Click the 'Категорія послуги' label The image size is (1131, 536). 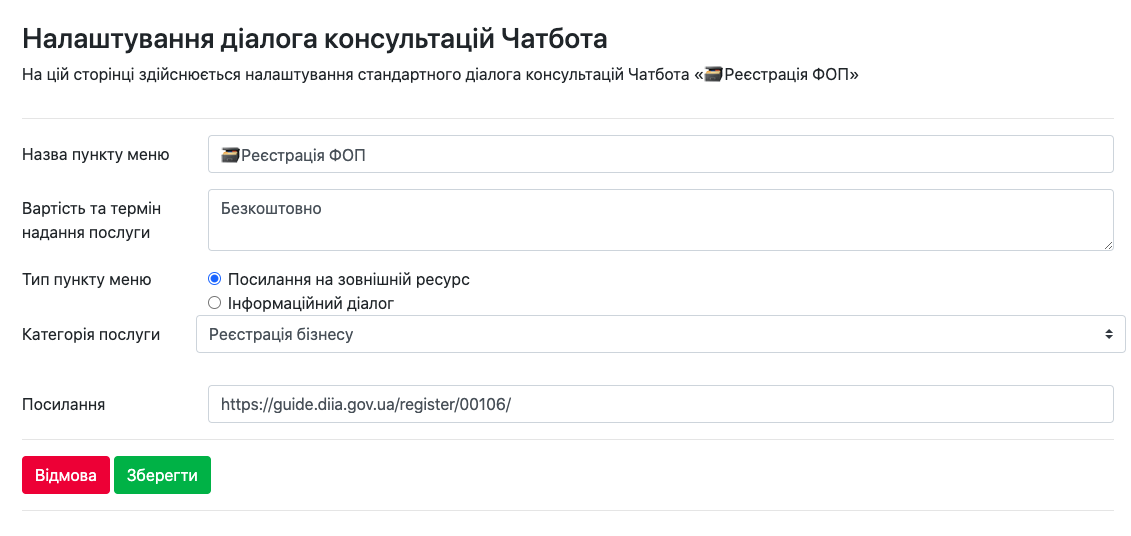pyautogui.click(x=91, y=335)
